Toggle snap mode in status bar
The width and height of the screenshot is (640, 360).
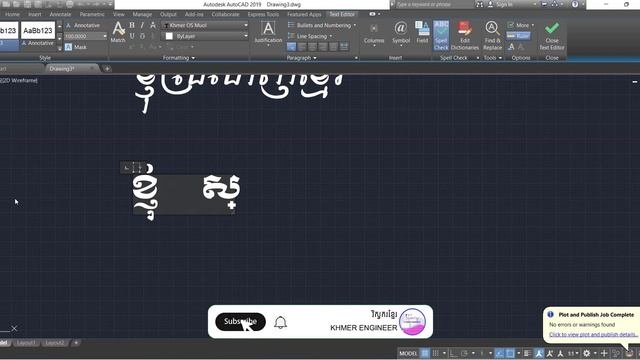tap(436, 353)
